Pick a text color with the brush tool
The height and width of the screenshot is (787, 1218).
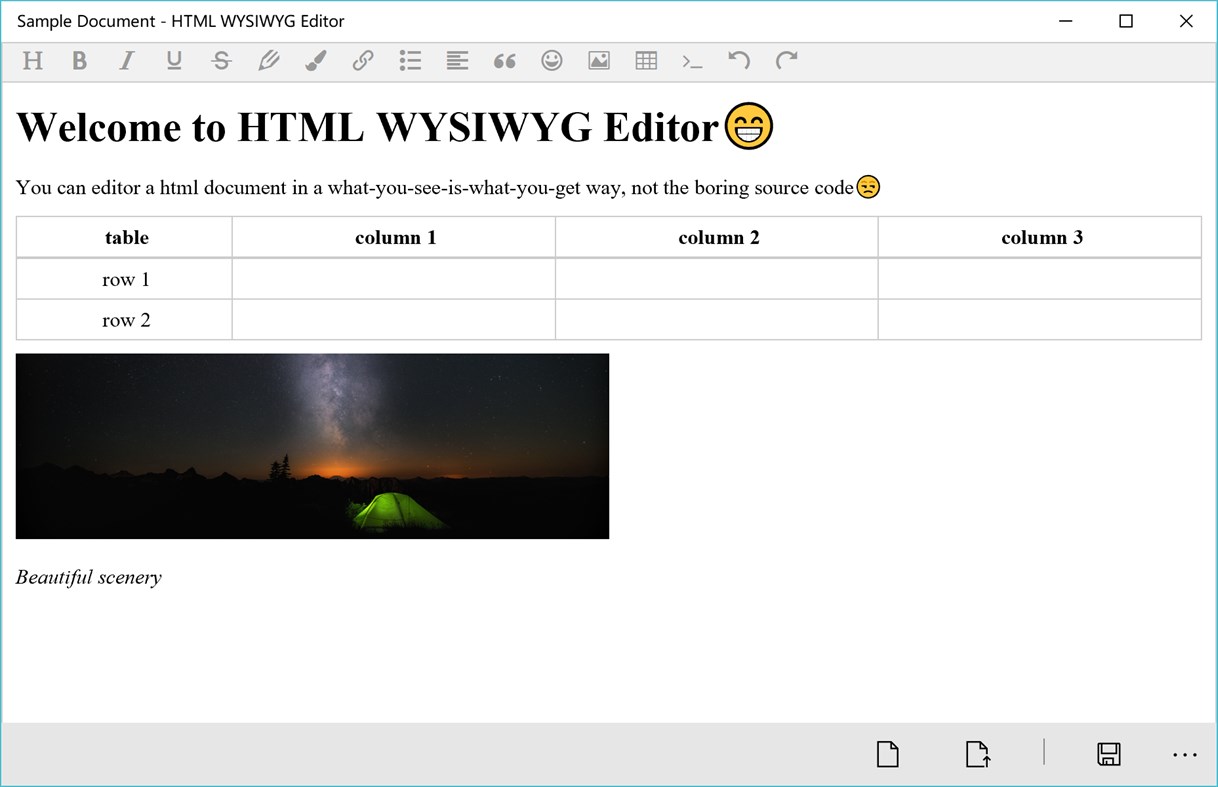(315, 61)
